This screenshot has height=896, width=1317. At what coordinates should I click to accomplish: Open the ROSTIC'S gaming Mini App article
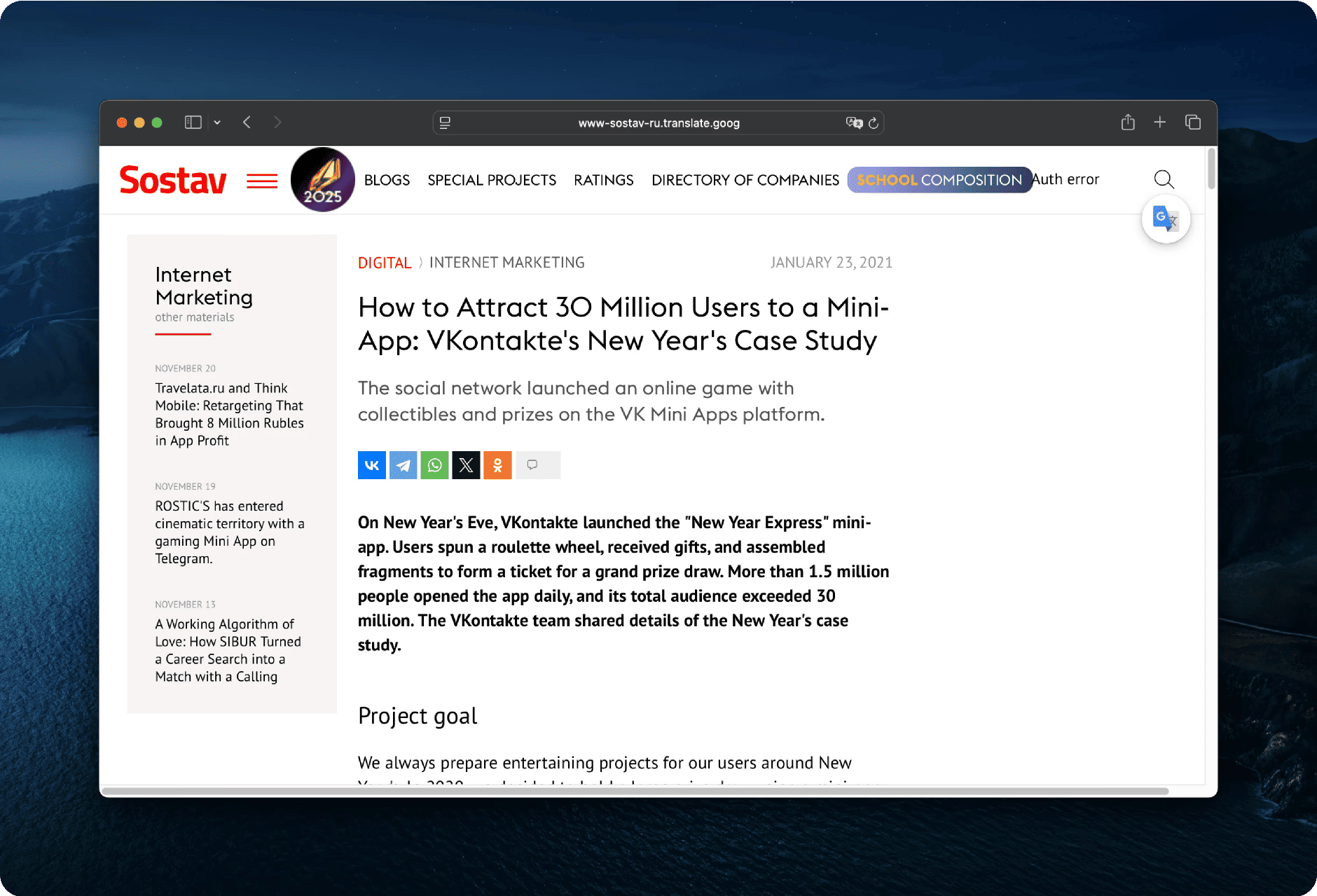pyautogui.click(x=230, y=532)
